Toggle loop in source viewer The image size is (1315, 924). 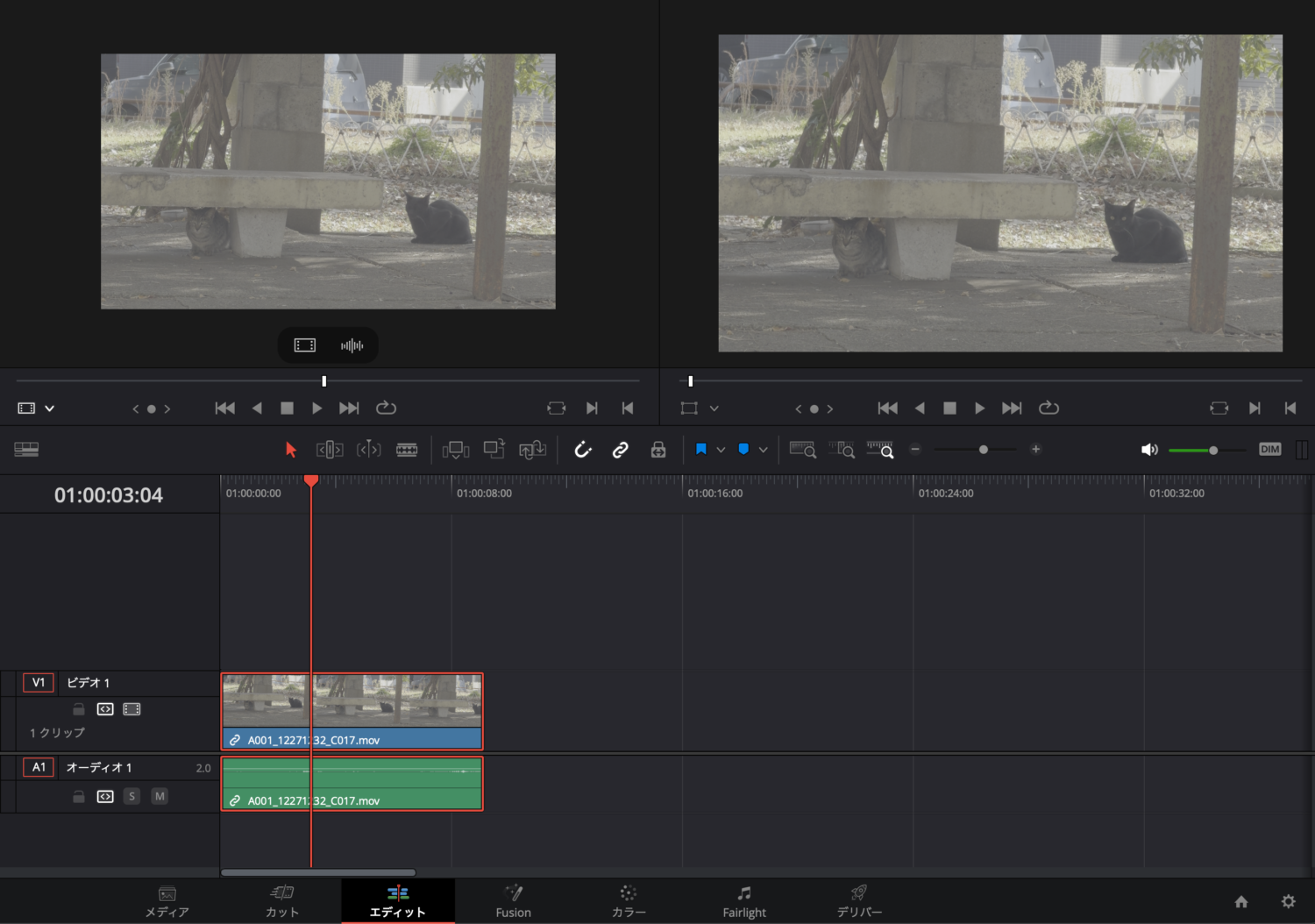click(x=386, y=409)
